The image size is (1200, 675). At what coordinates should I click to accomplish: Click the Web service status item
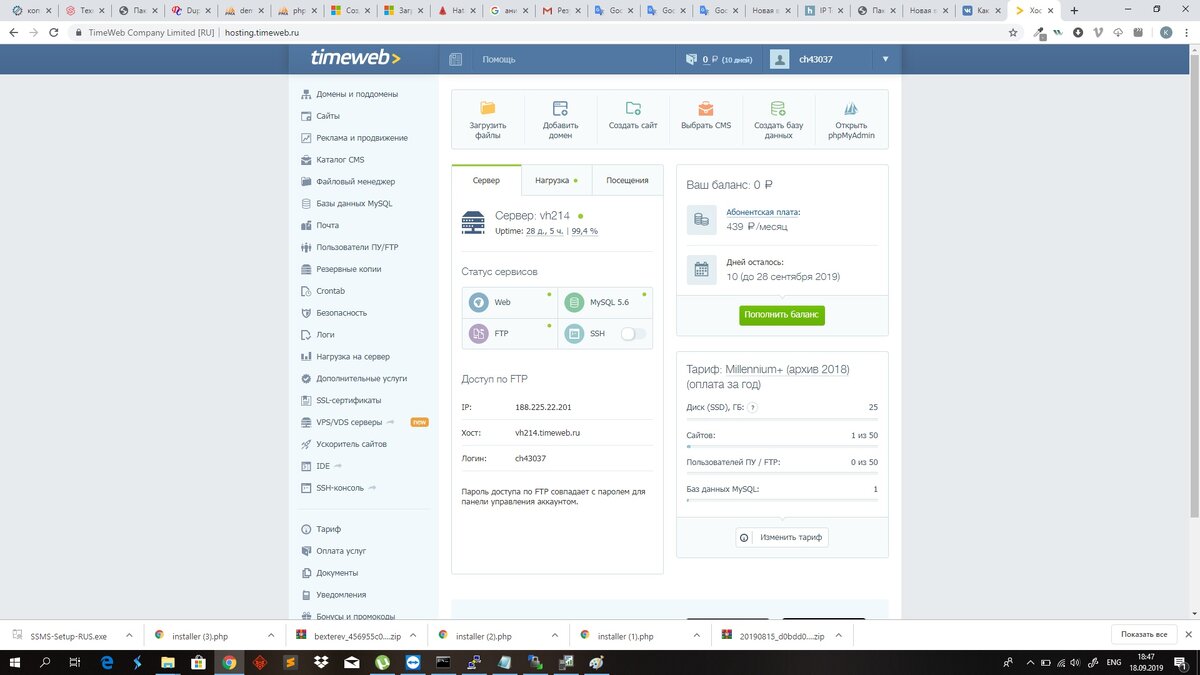pos(509,302)
